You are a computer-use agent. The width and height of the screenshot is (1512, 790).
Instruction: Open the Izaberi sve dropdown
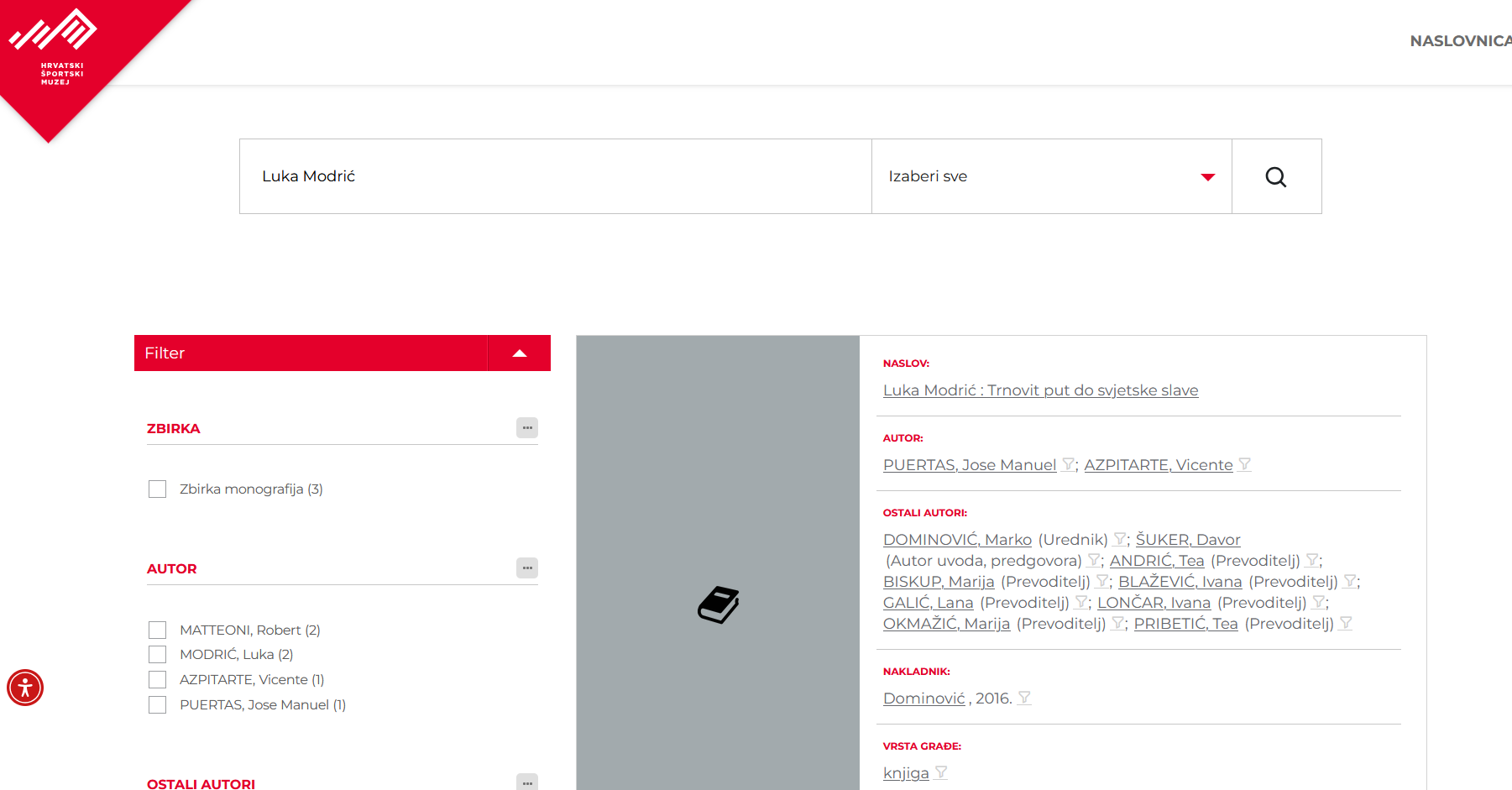[x=1051, y=176]
